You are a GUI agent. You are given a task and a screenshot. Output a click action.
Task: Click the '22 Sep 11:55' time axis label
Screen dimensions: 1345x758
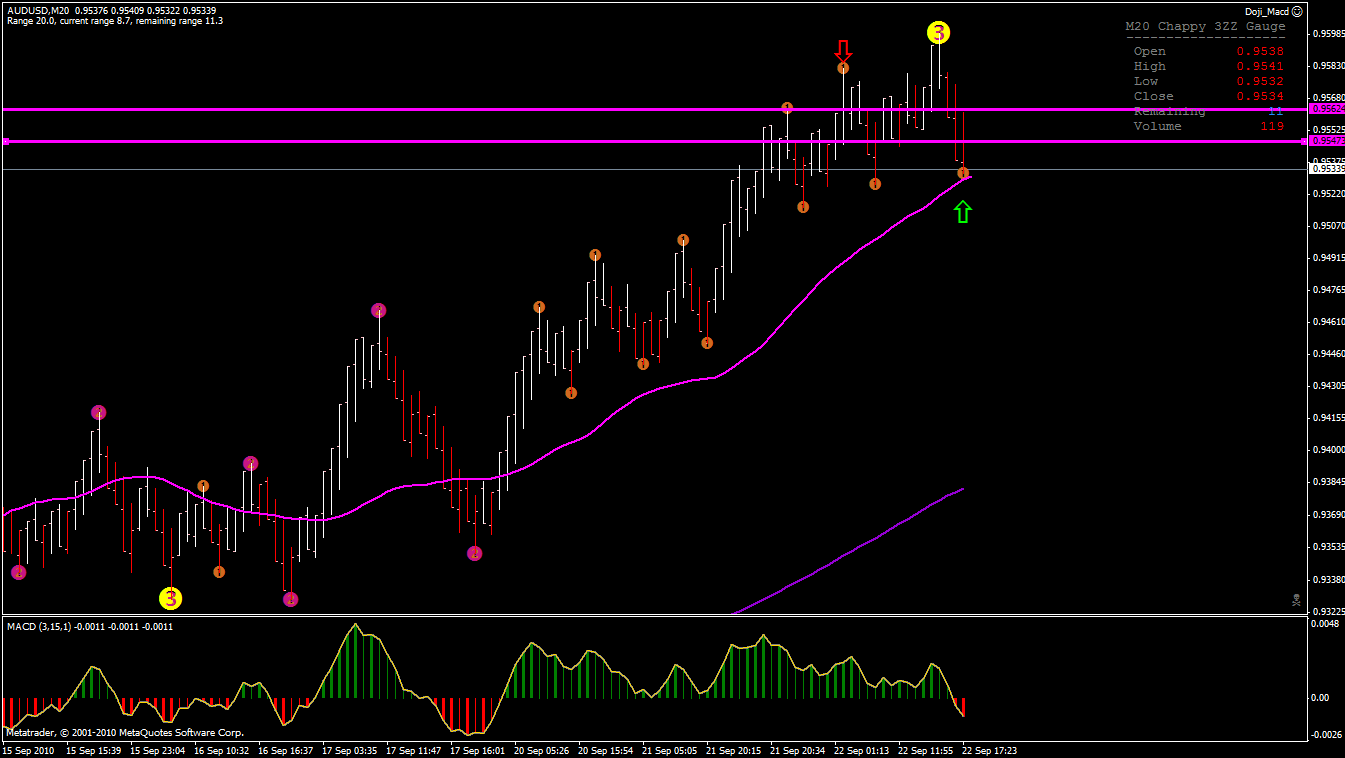(x=926, y=750)
